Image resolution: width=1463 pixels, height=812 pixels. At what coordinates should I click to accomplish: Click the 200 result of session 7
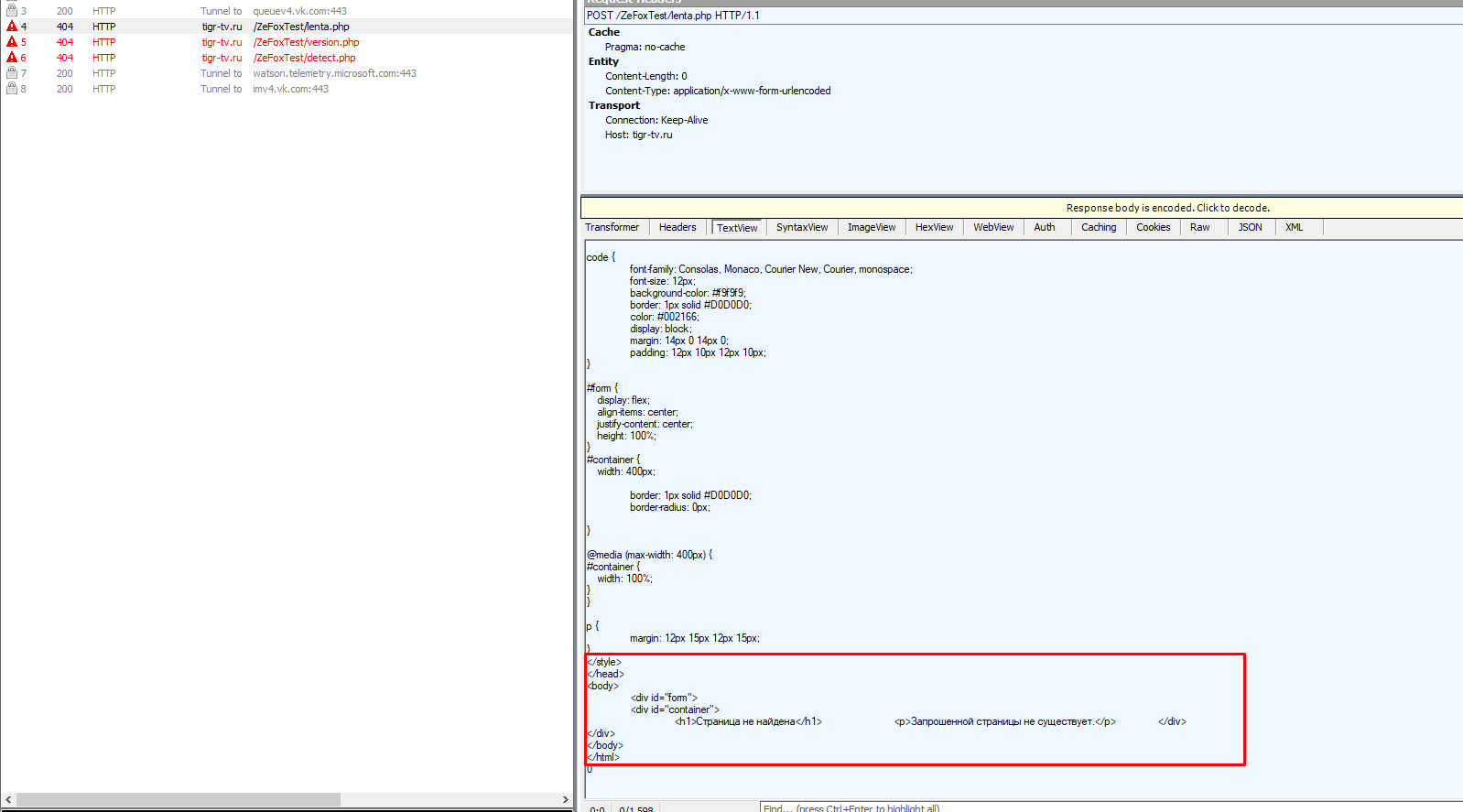[x=64, y=73]
